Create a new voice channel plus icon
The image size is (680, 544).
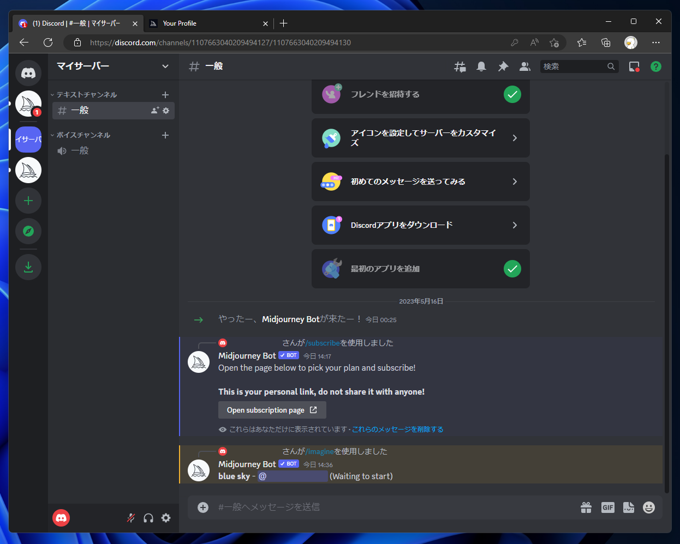point(165,135)
